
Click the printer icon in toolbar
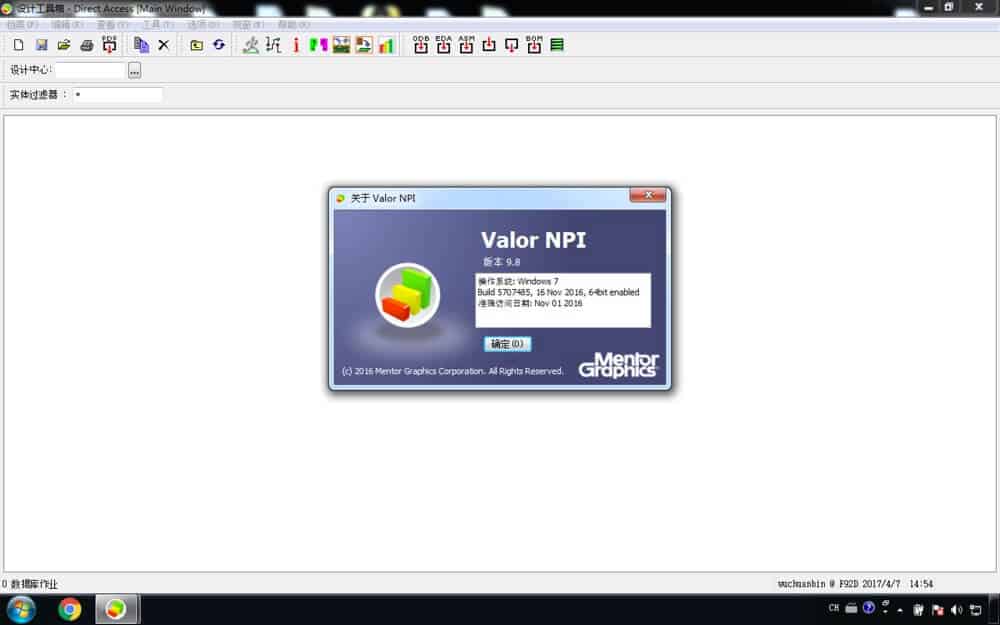point(87,45)
